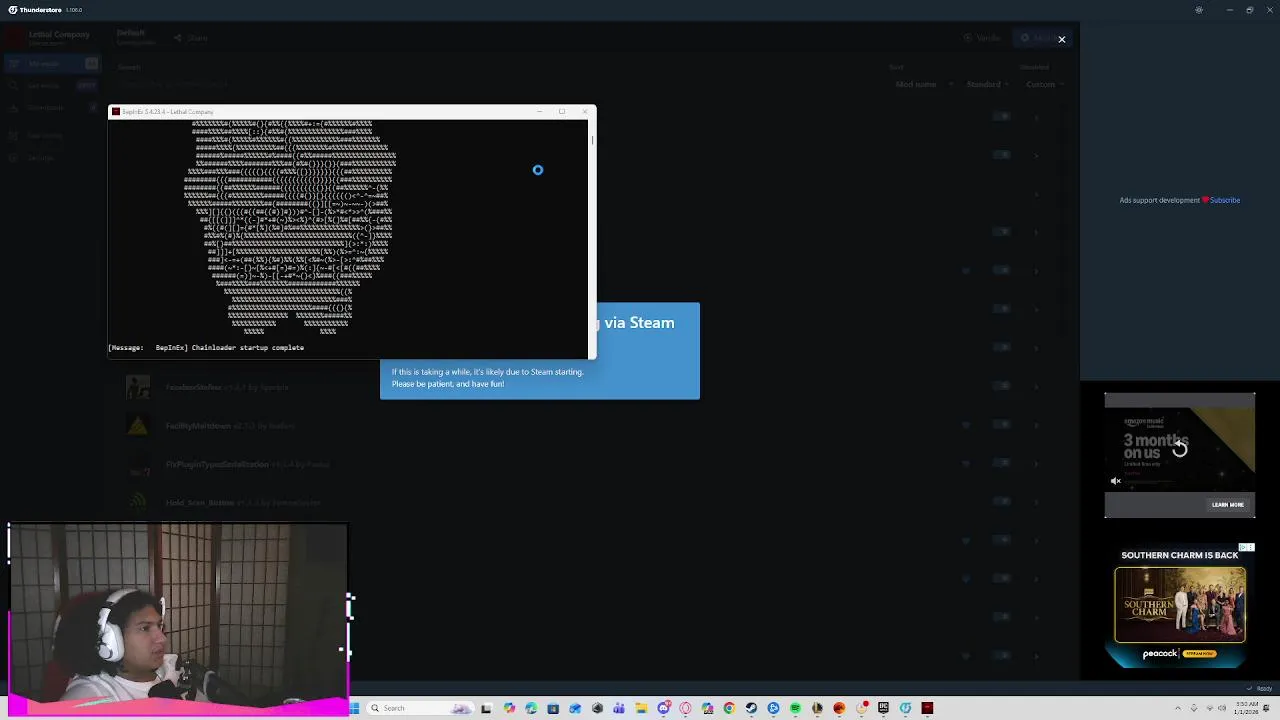Minimize the BepInEx console window
Image resolution: width=1280 pixels, height=720 pixels.
point(540,112)
